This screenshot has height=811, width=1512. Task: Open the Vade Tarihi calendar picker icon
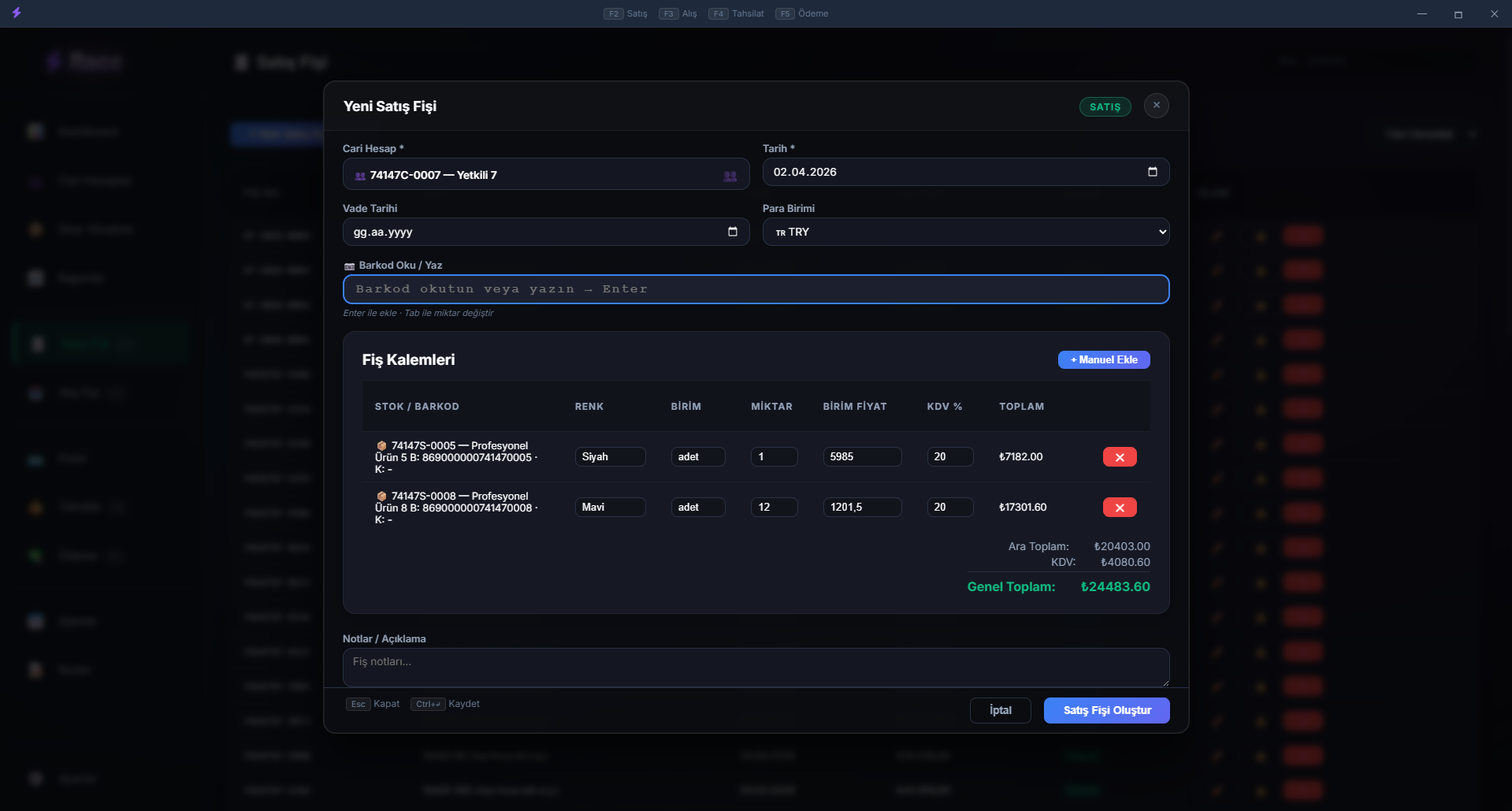point(732,232)
